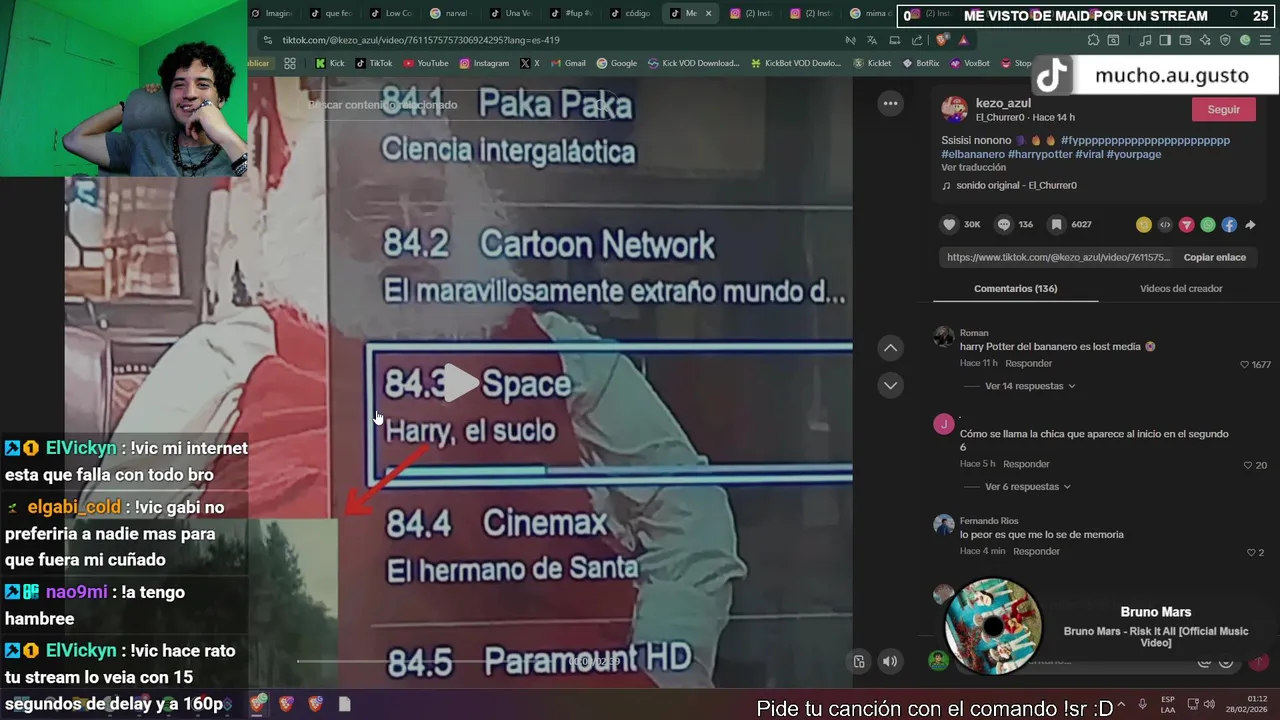Share the video to Facebook
Image resolution: width=1280 pixels, height=720 pixels.
point(1229,225)
